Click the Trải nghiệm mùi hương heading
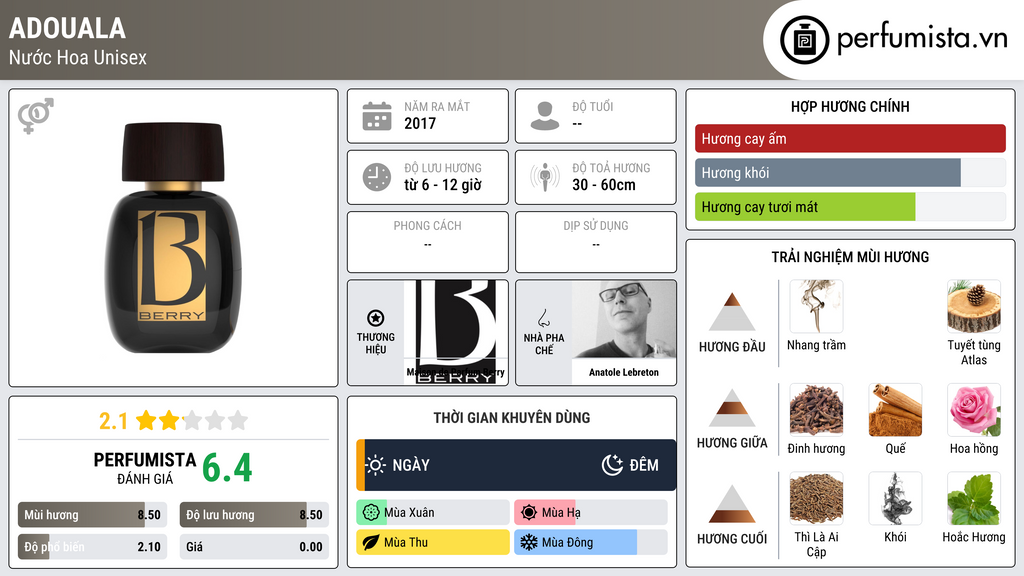The height and width of the screenshot is (576, 1024). pyautogui.click(x=850, y=257)
